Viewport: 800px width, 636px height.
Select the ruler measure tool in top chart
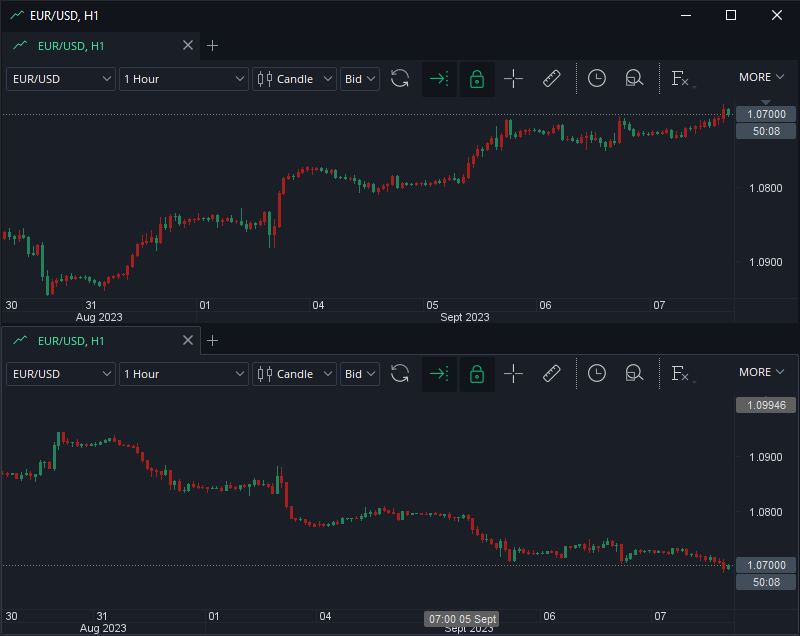pos(552,79)
